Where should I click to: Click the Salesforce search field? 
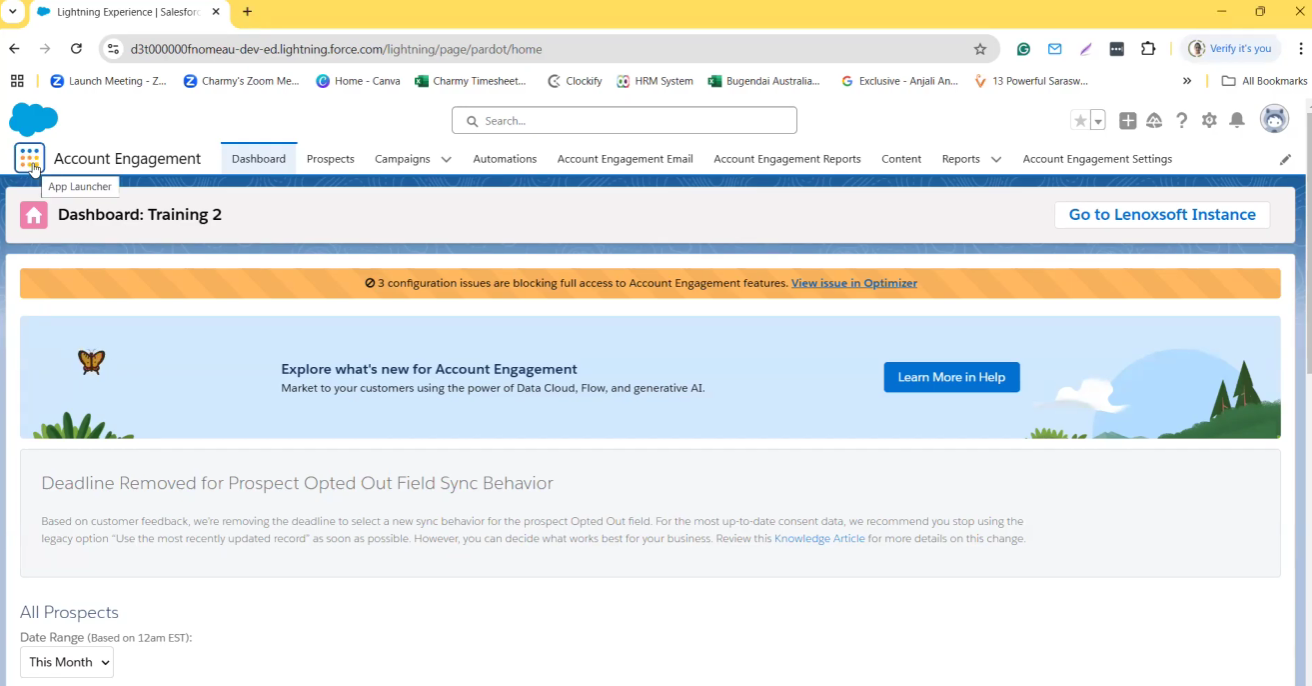[x=624, y=120]
